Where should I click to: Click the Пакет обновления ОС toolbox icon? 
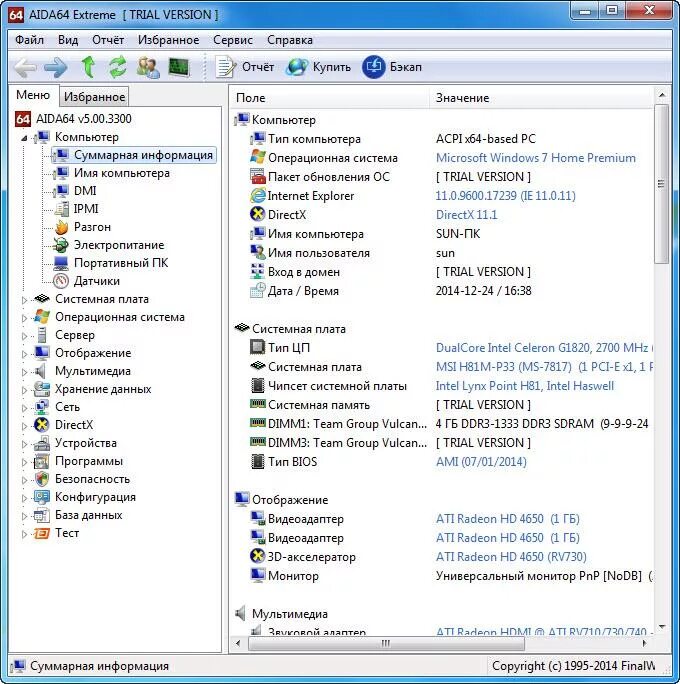(258, 177)
